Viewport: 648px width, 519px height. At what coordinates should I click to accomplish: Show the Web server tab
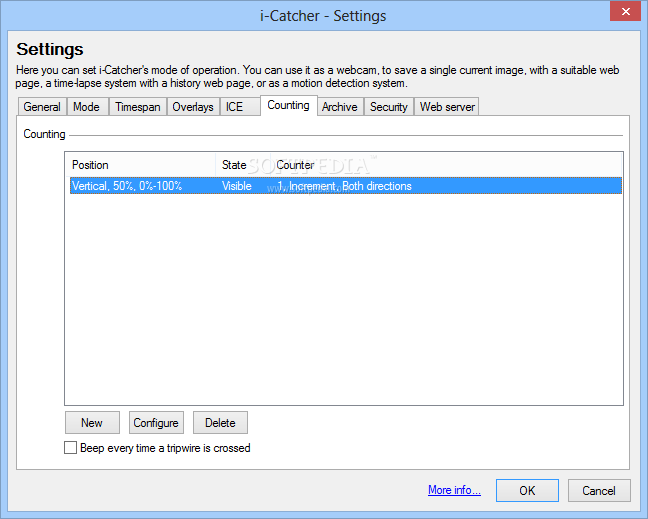447,107
